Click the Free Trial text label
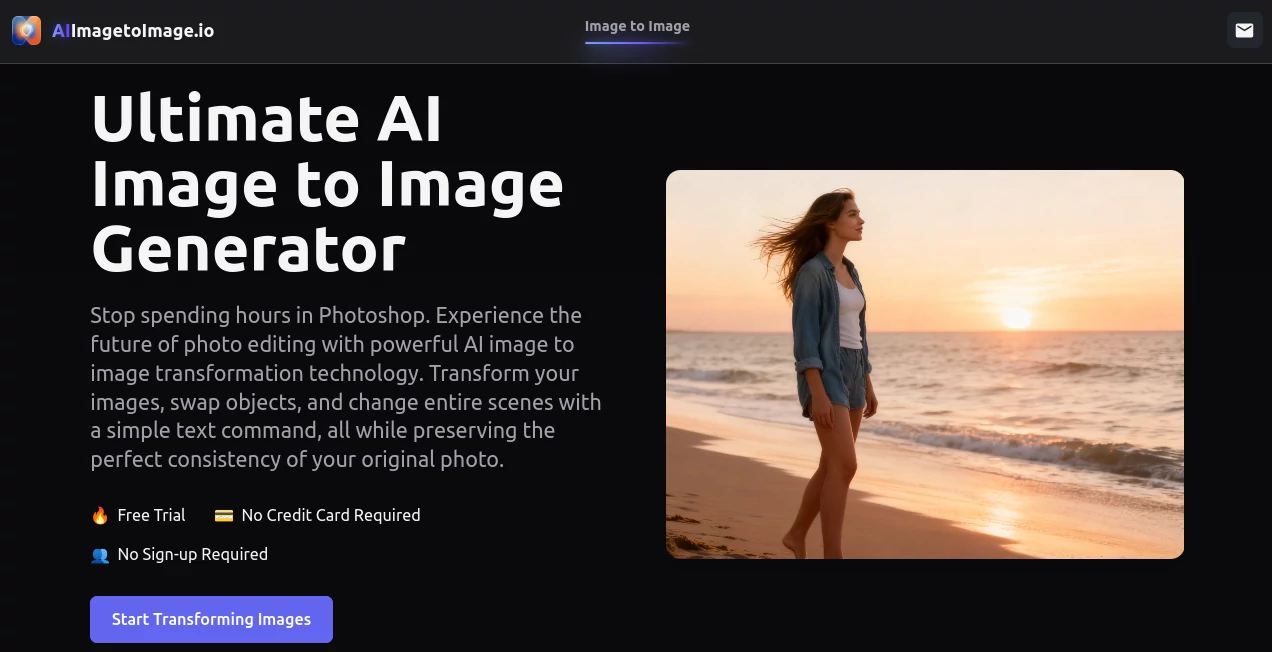 coord(151,514)
